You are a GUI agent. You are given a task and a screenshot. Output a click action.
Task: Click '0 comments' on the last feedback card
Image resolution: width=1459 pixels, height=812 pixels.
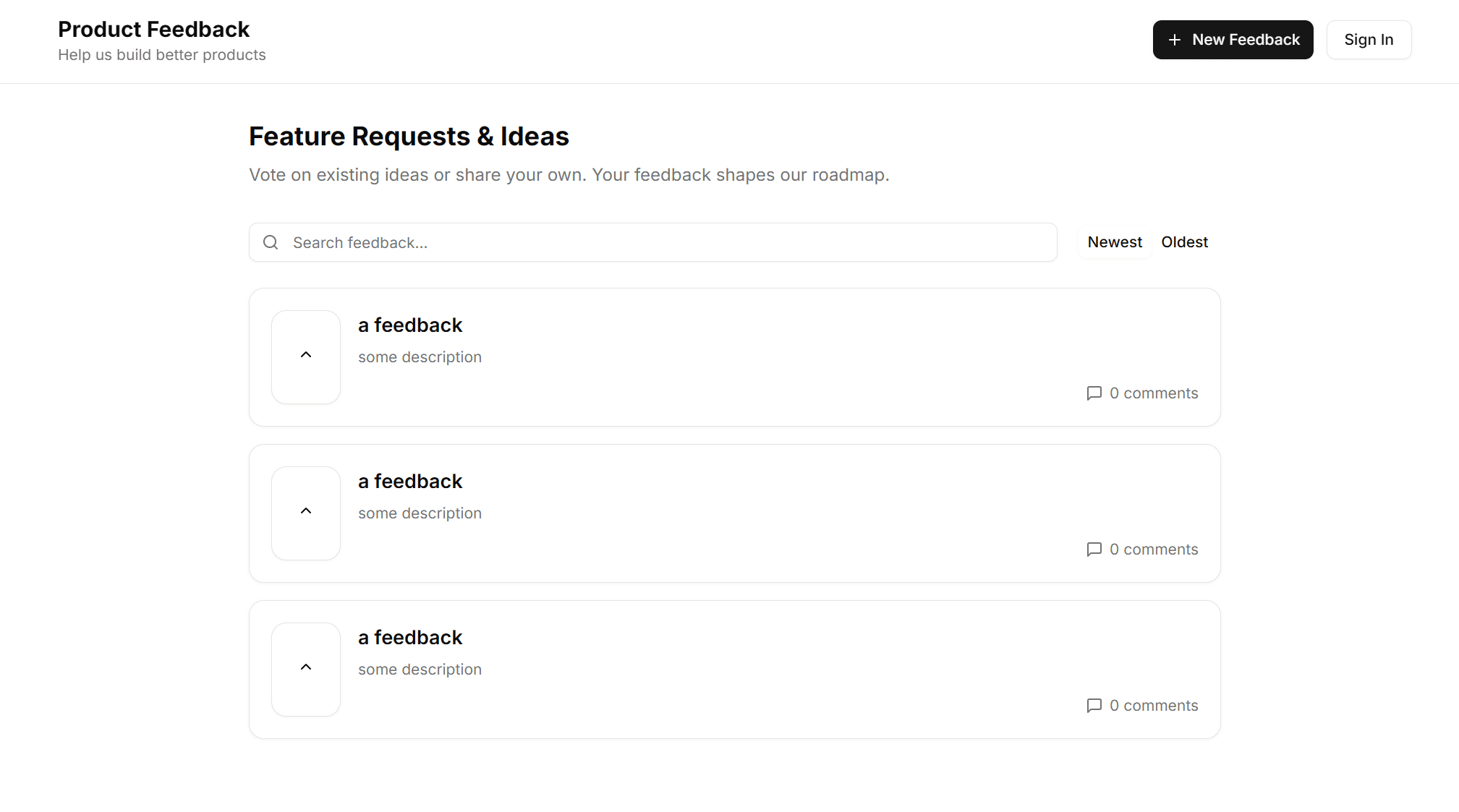1154,706
